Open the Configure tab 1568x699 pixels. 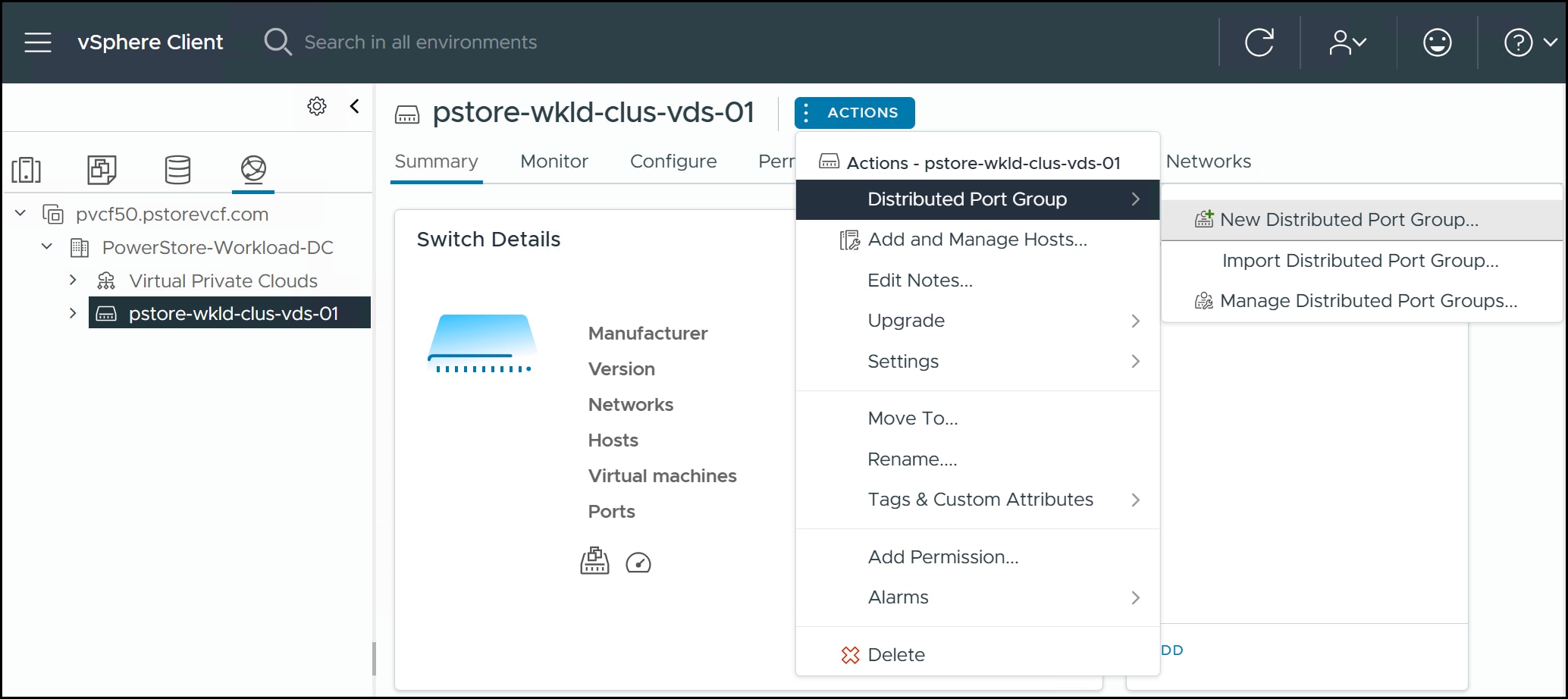[673, 161]
